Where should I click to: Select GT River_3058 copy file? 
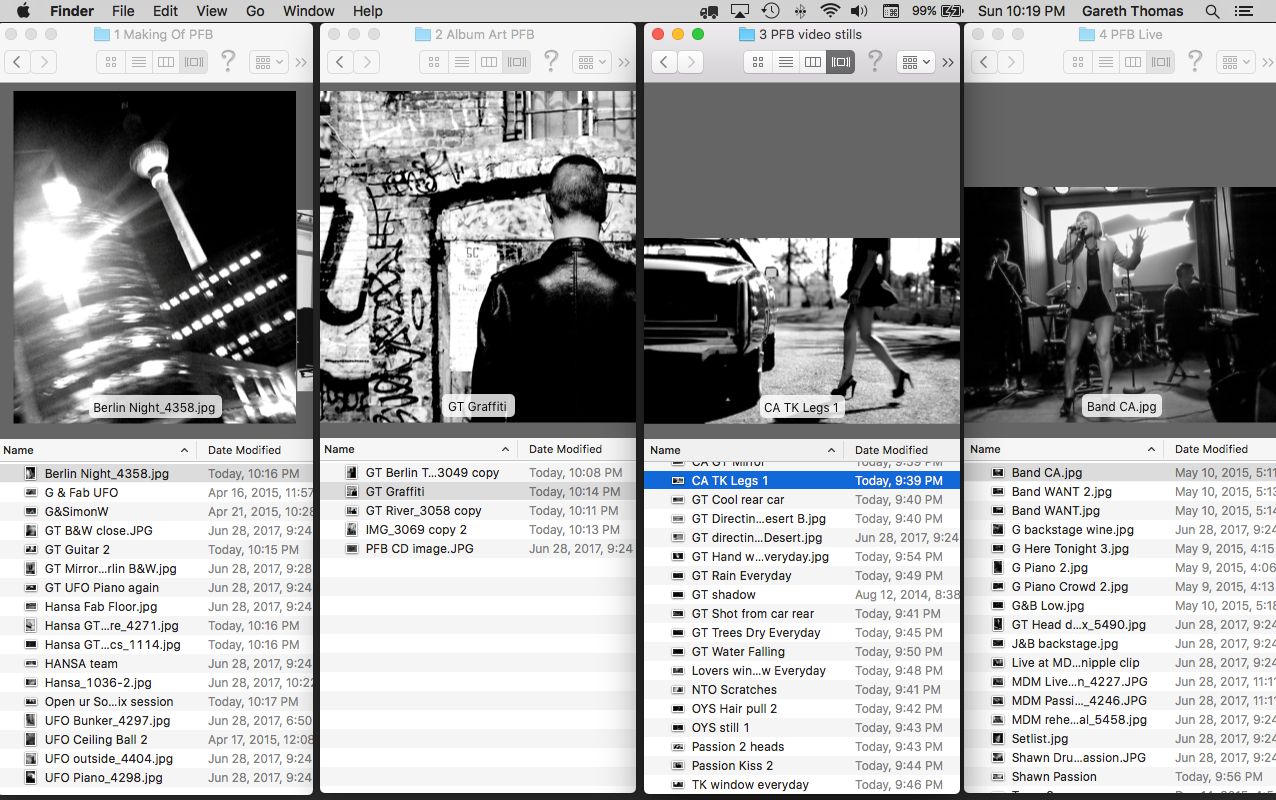coord(478,511)
